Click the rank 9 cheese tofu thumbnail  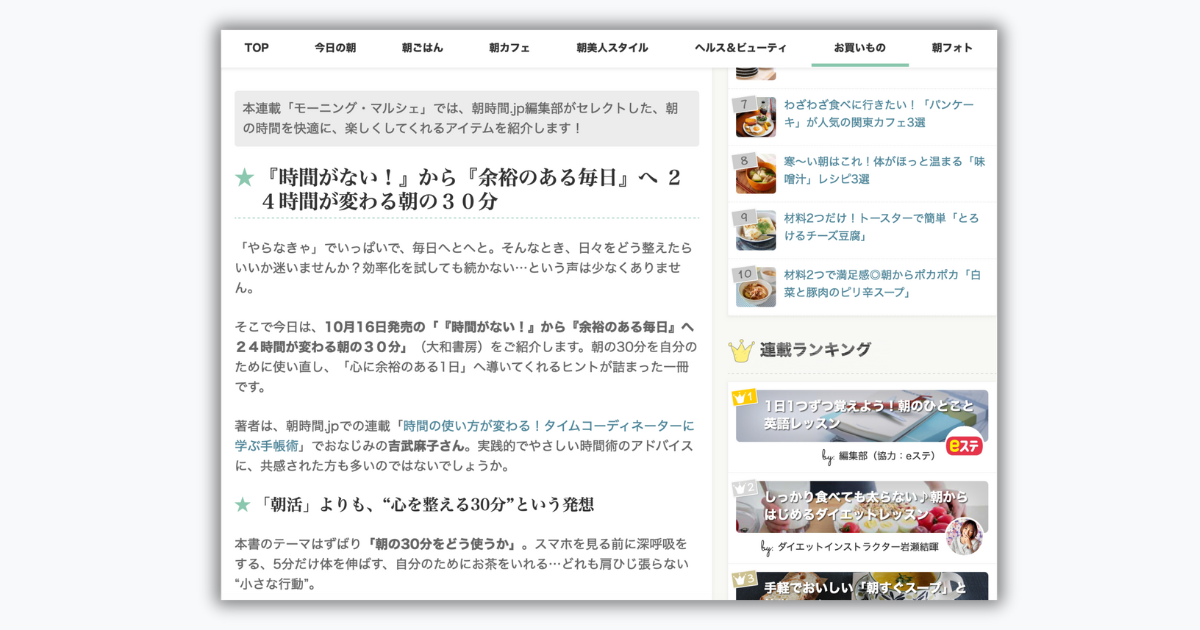(x=756, y=231)
